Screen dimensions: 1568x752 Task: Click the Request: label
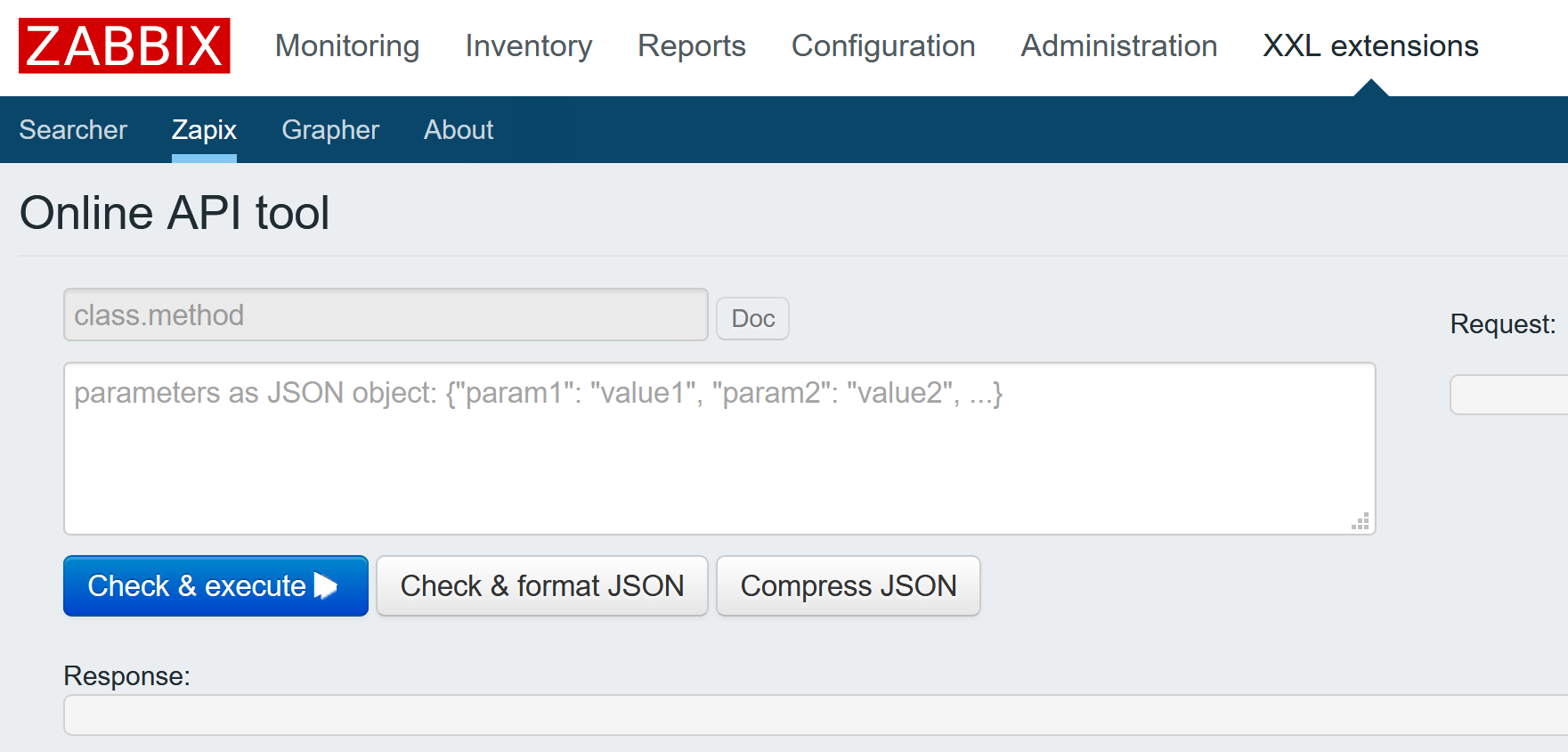click(x=1503, y=323)
